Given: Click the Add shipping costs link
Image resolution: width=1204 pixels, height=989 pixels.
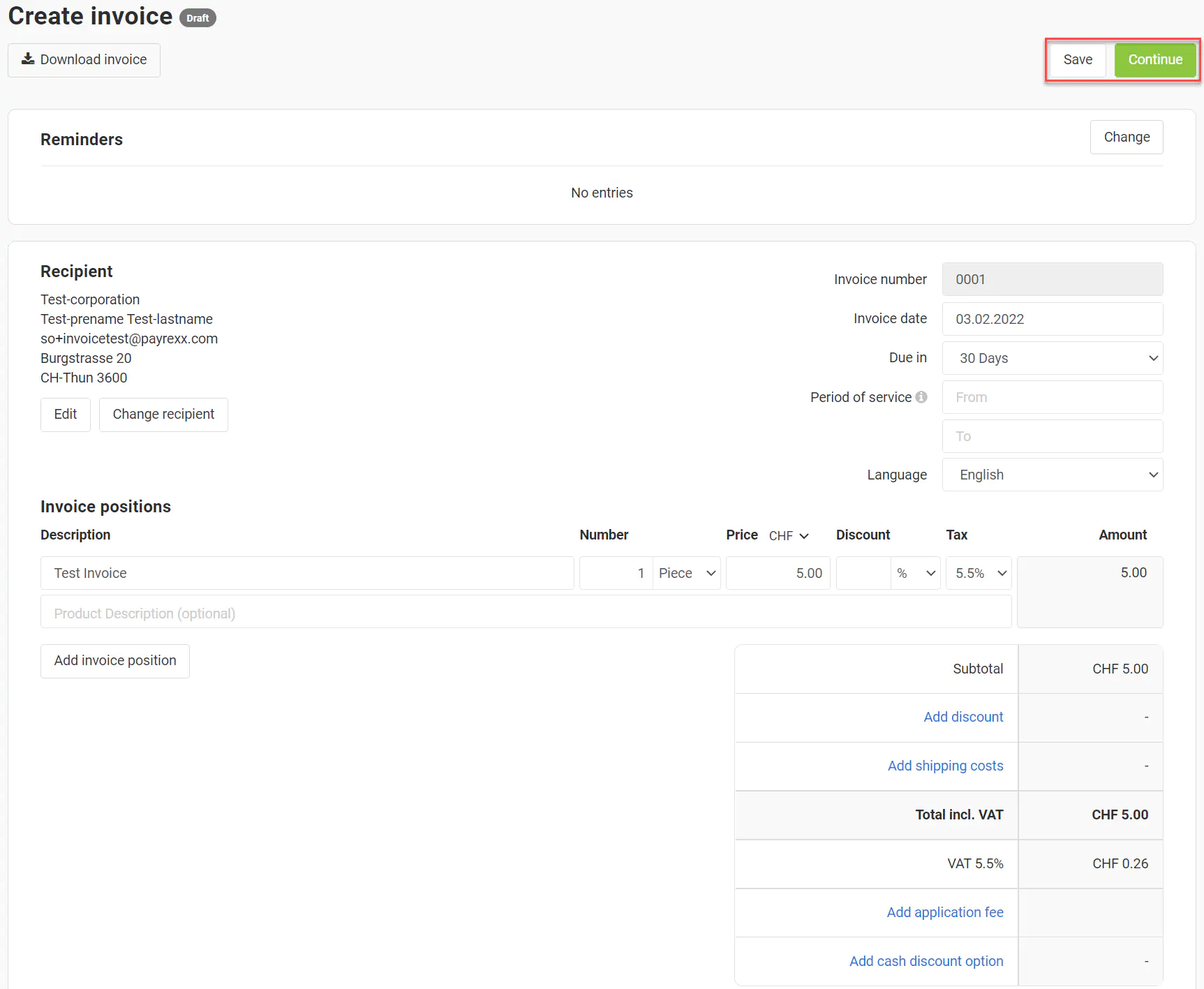Looking at the screenshot, I should (945, 766).
